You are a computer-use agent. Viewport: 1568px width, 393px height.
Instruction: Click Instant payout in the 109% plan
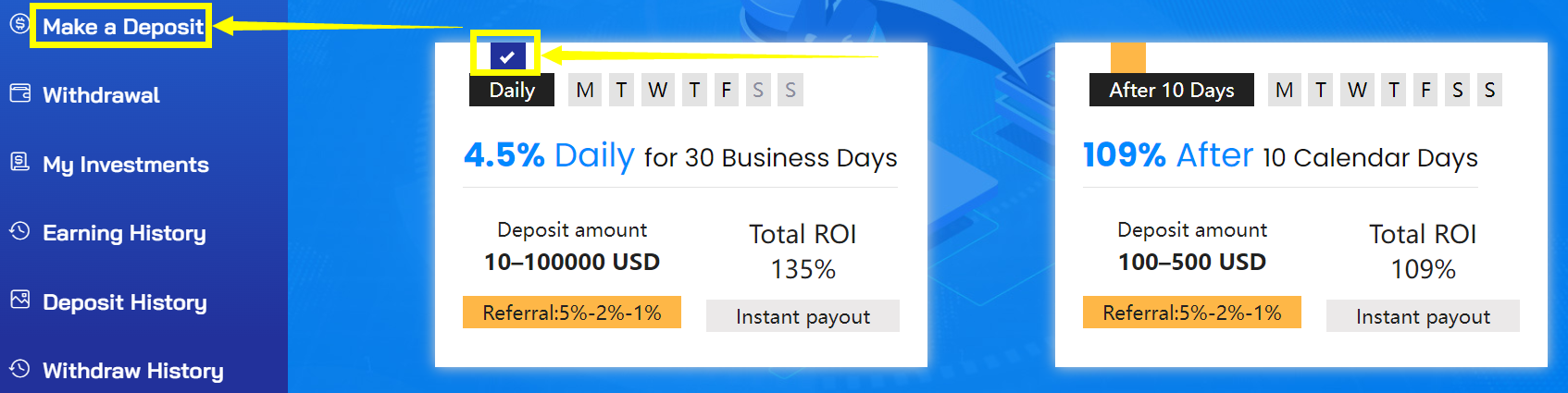[x=1423, y=316]
